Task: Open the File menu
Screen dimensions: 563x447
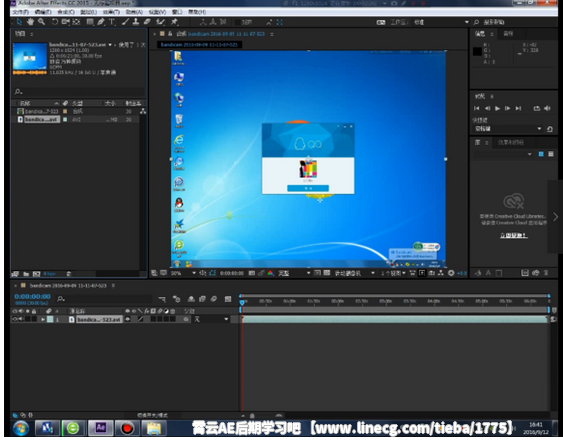Action: tap(20, 12)
